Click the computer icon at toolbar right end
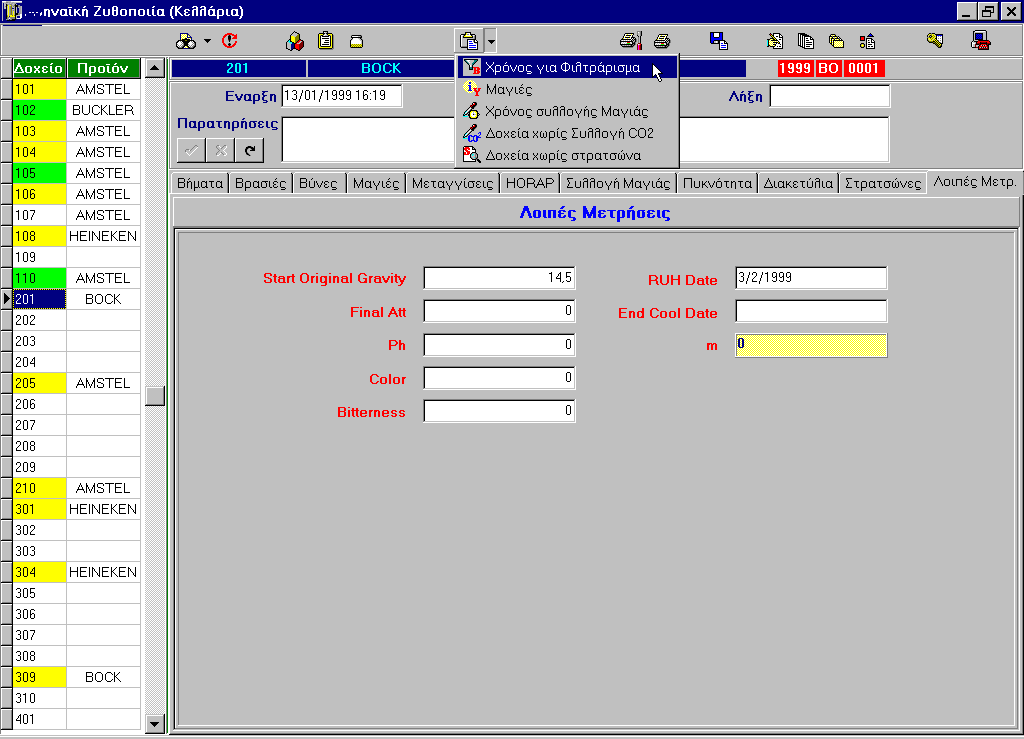The height and width of the screenshot is (739, 1024). (981, 41)
